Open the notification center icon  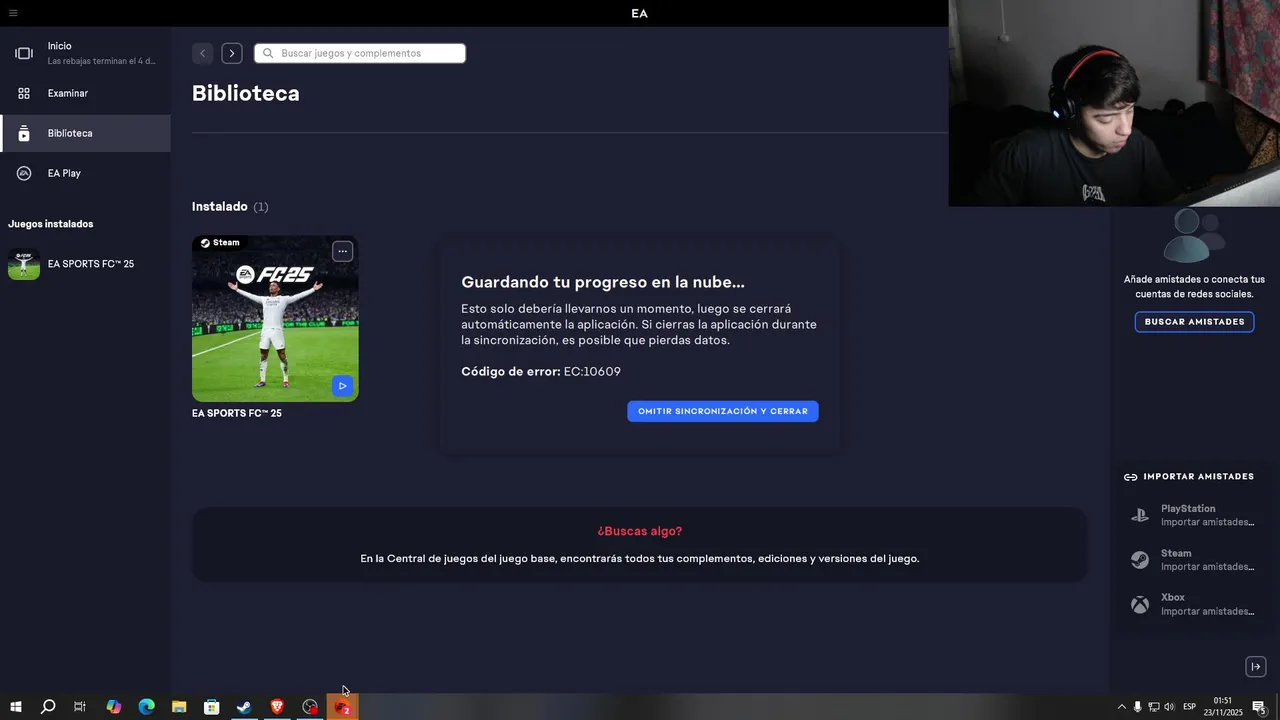pos(1259,707)
